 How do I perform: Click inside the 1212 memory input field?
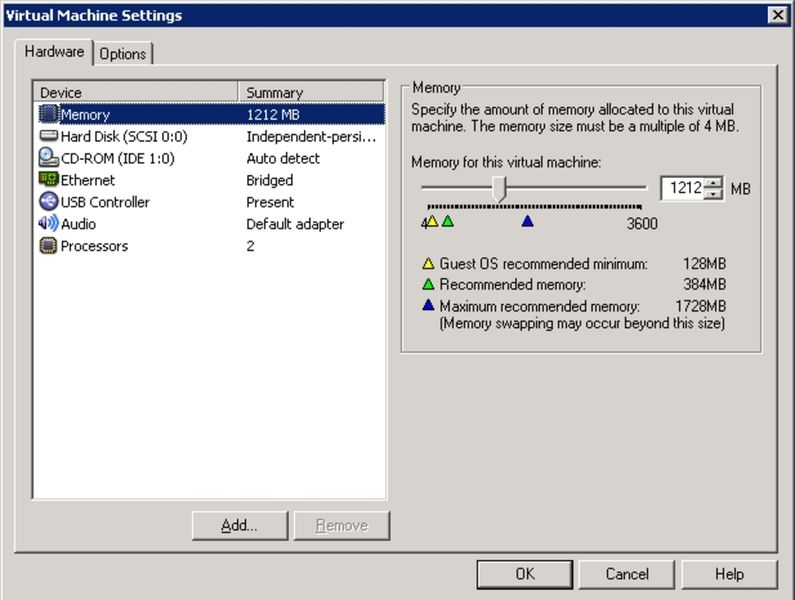(x=682, y=188)
